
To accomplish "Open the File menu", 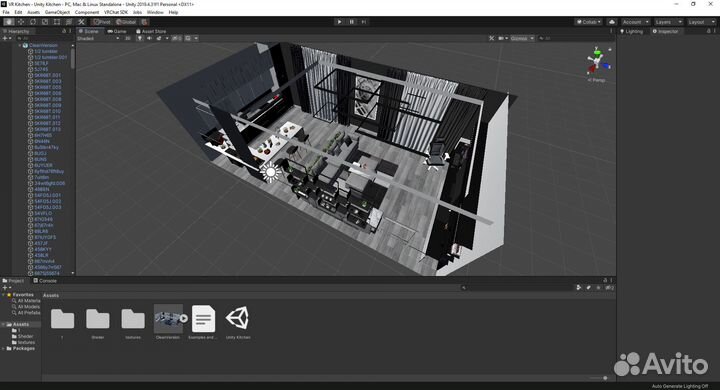I will 6,12.
